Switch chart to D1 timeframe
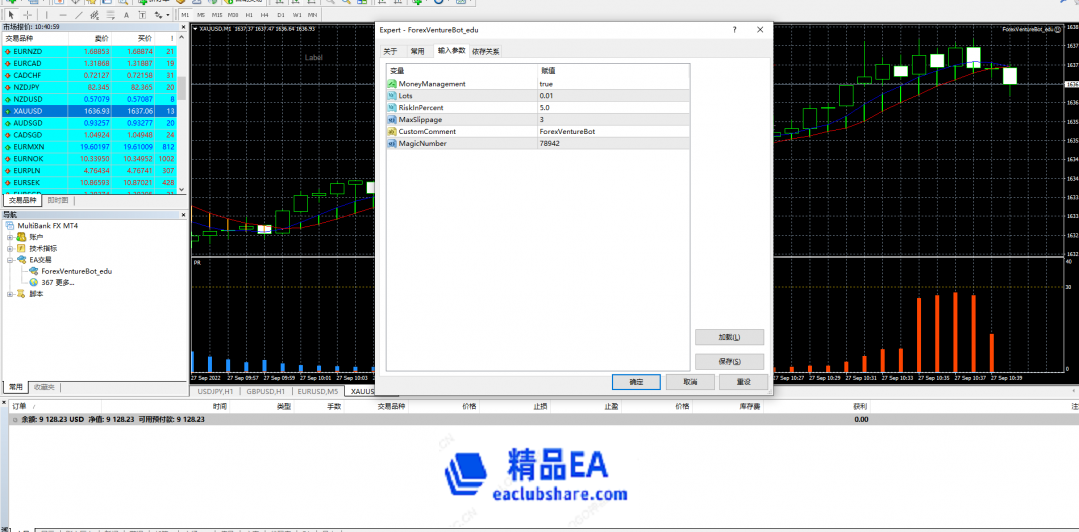The image size is (1079, 532). point(281,14)
